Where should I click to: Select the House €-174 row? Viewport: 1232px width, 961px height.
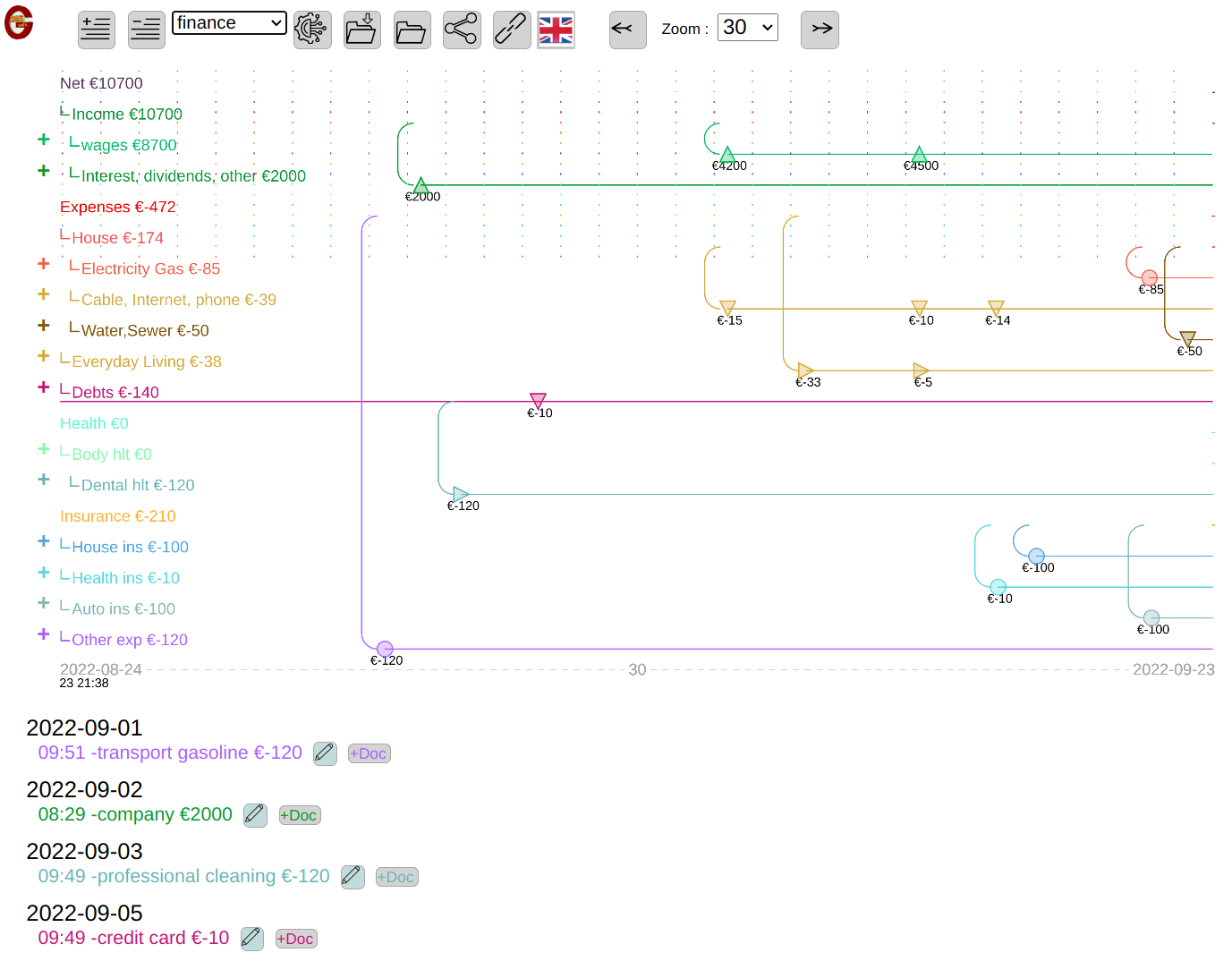point(112,238)
